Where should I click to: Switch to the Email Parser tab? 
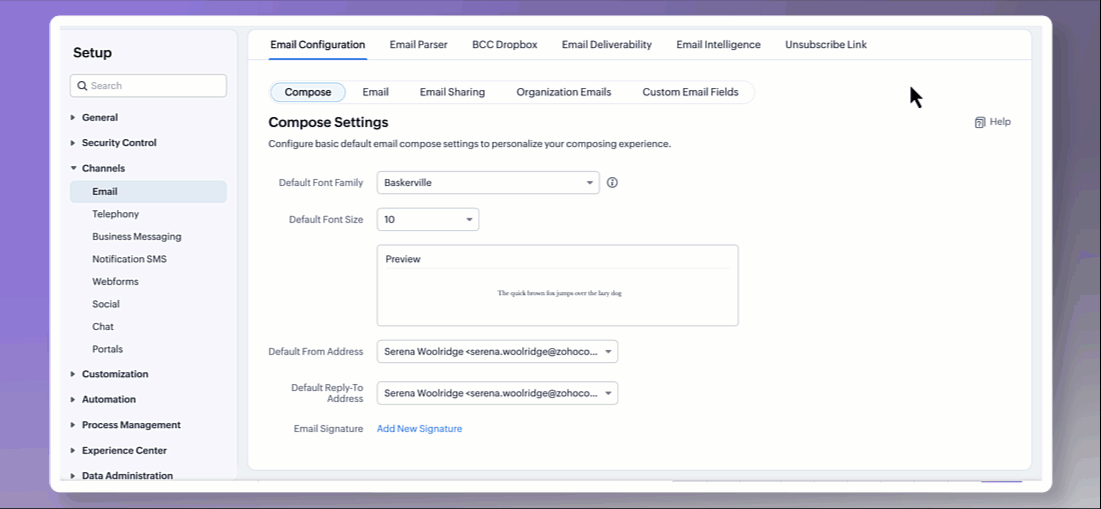pos(418,45)
